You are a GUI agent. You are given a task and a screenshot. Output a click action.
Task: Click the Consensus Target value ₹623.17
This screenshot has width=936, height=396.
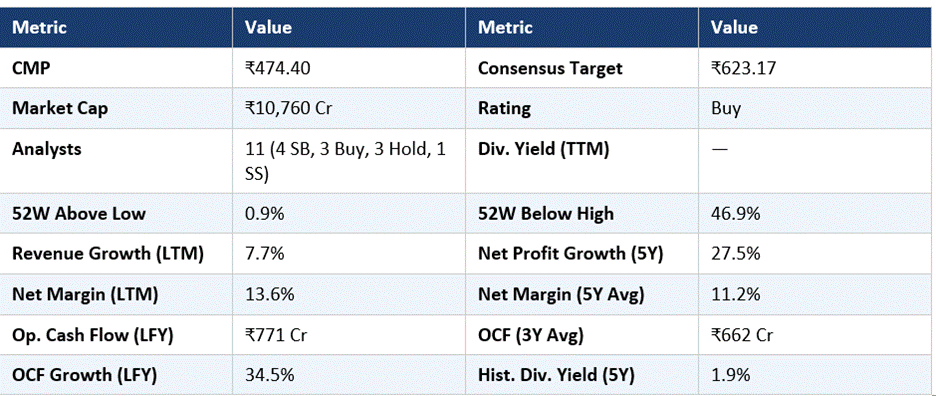click(x=743, y=68)
